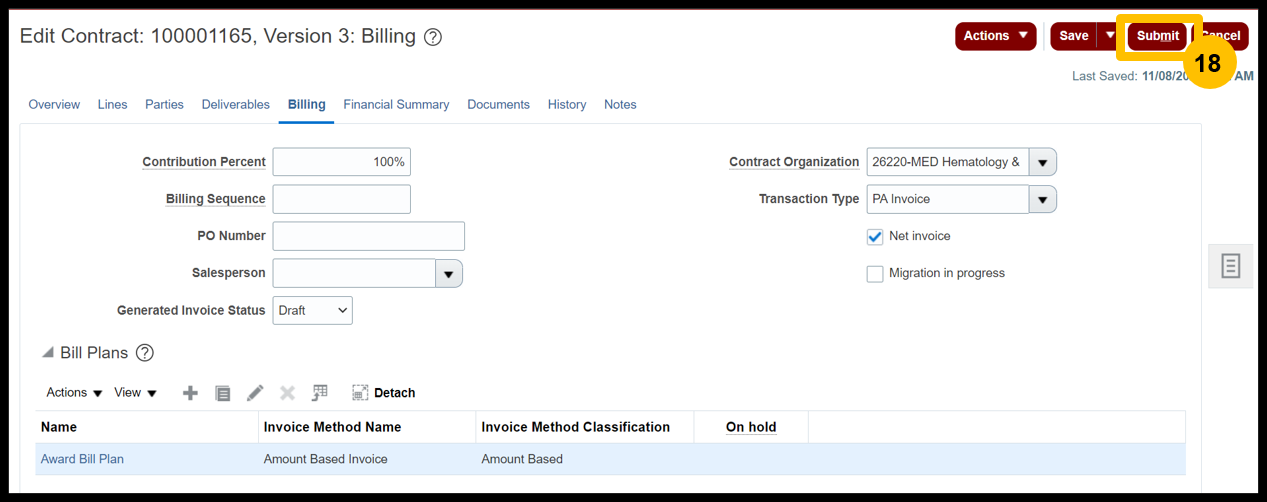Open help icon next to Bill Plans
Screen dimensions: 1267x502
pyautogui.click(x=145, y=353)
